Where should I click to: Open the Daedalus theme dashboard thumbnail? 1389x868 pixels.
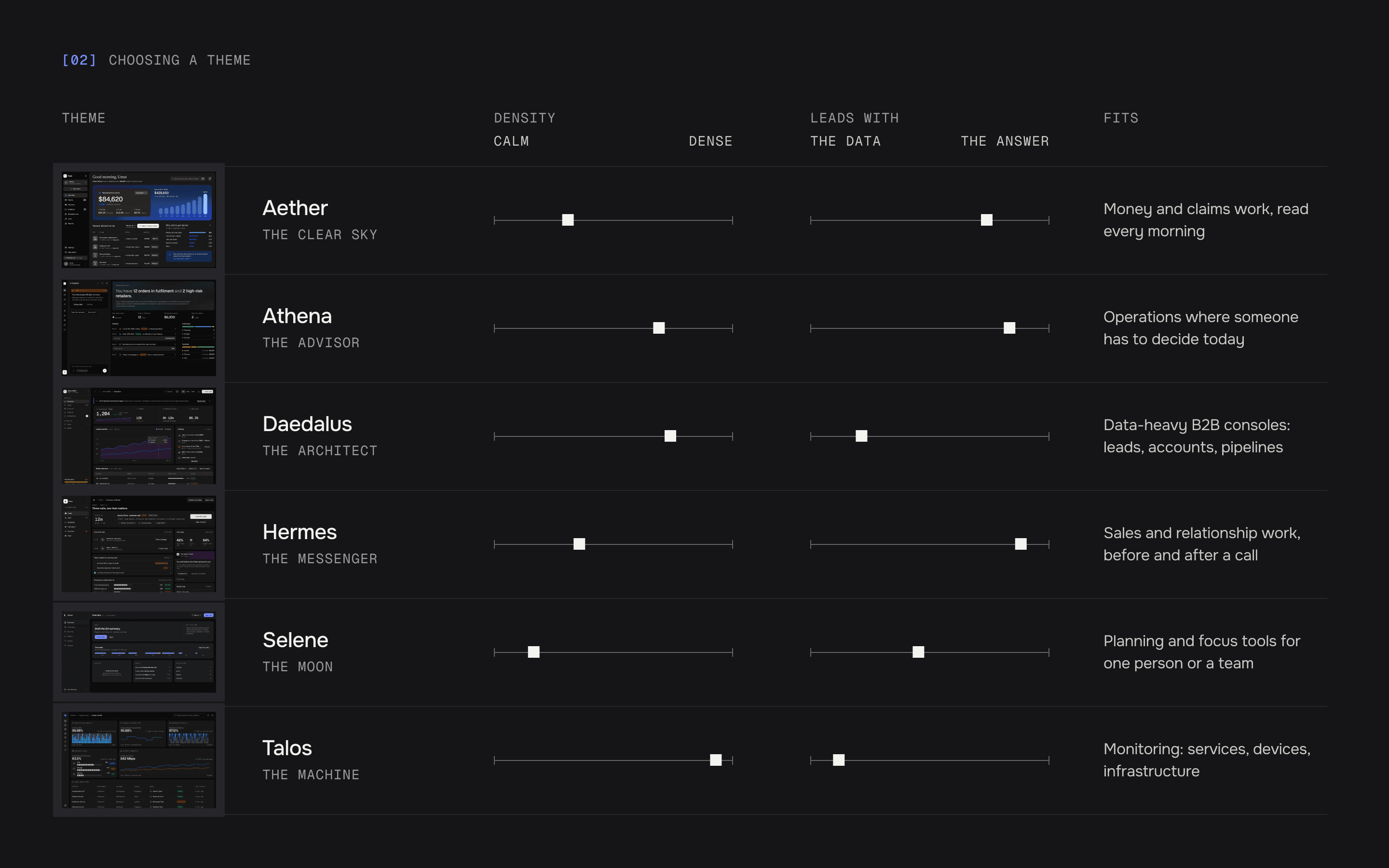(x=139, y=436)
